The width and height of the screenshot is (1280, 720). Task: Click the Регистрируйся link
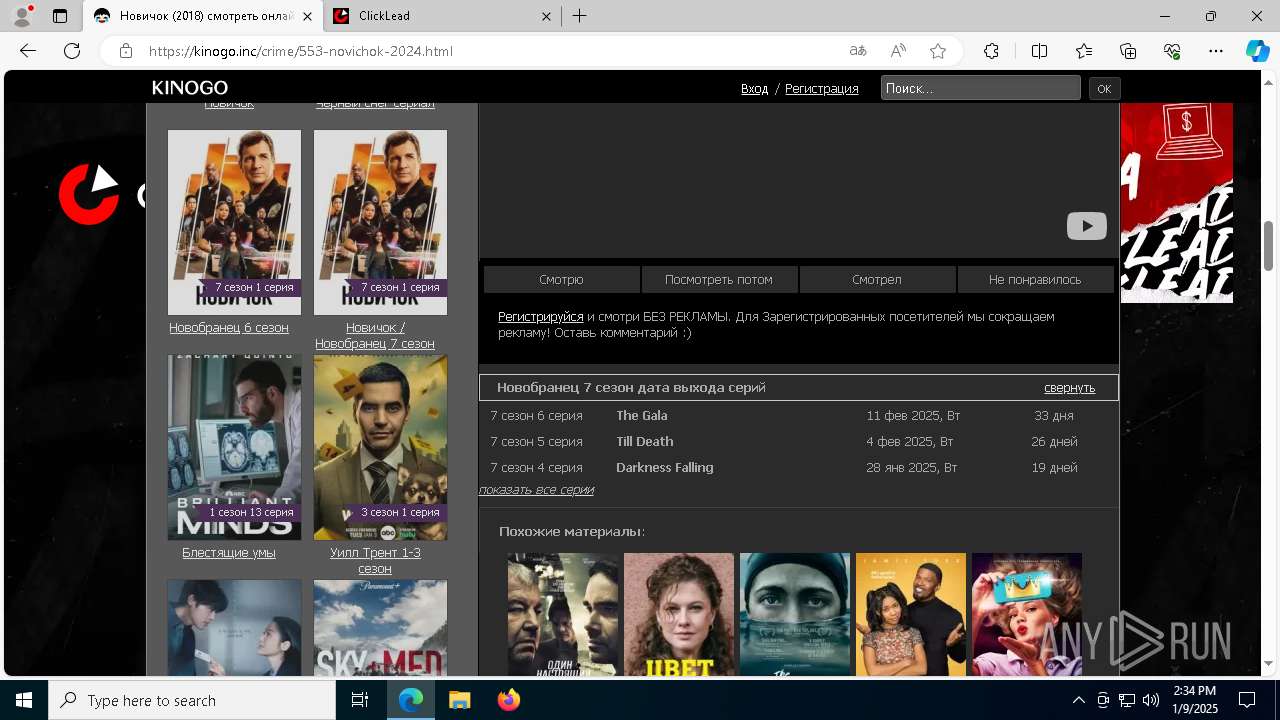[541, 316]
